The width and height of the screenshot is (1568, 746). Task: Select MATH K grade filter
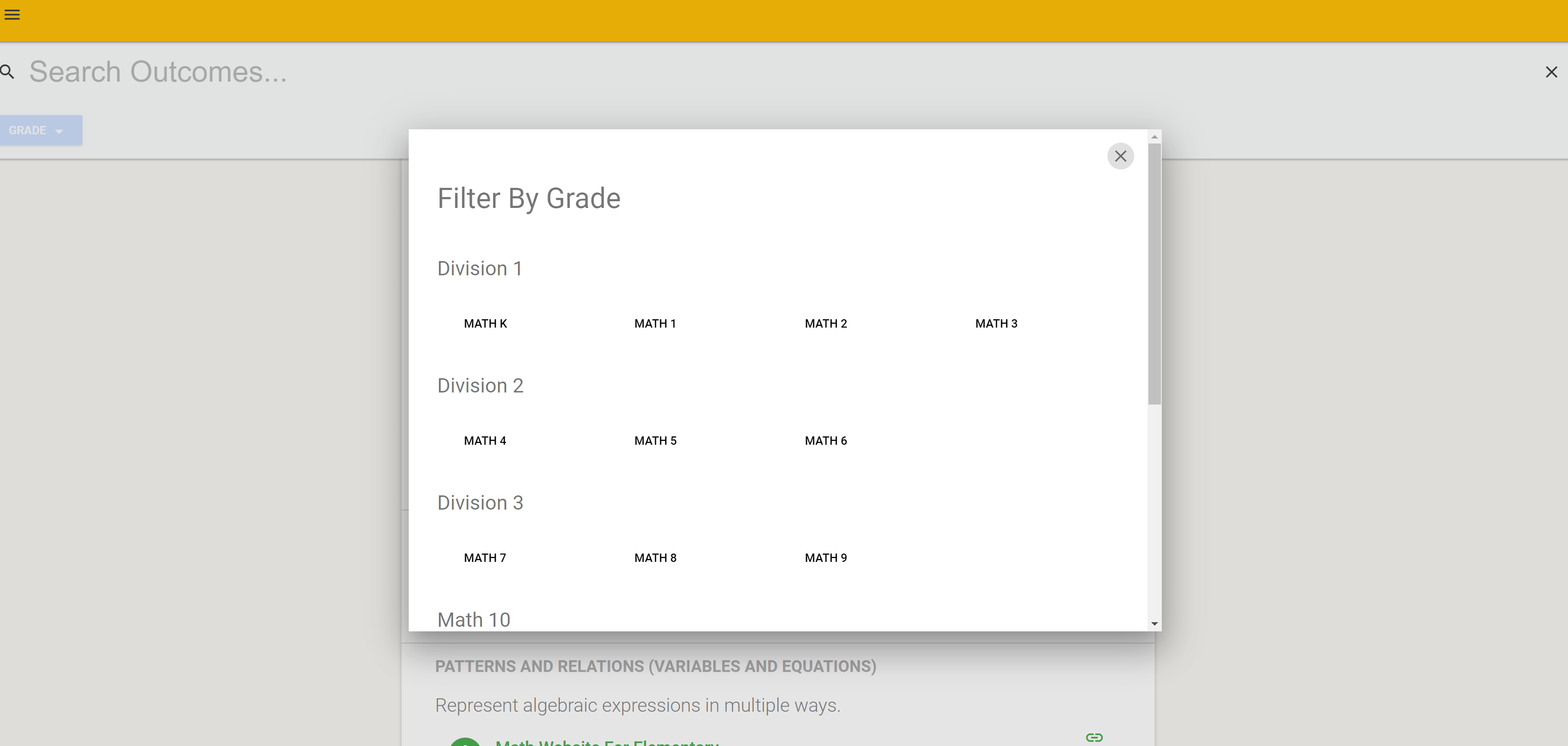click(x=485, y=323)
